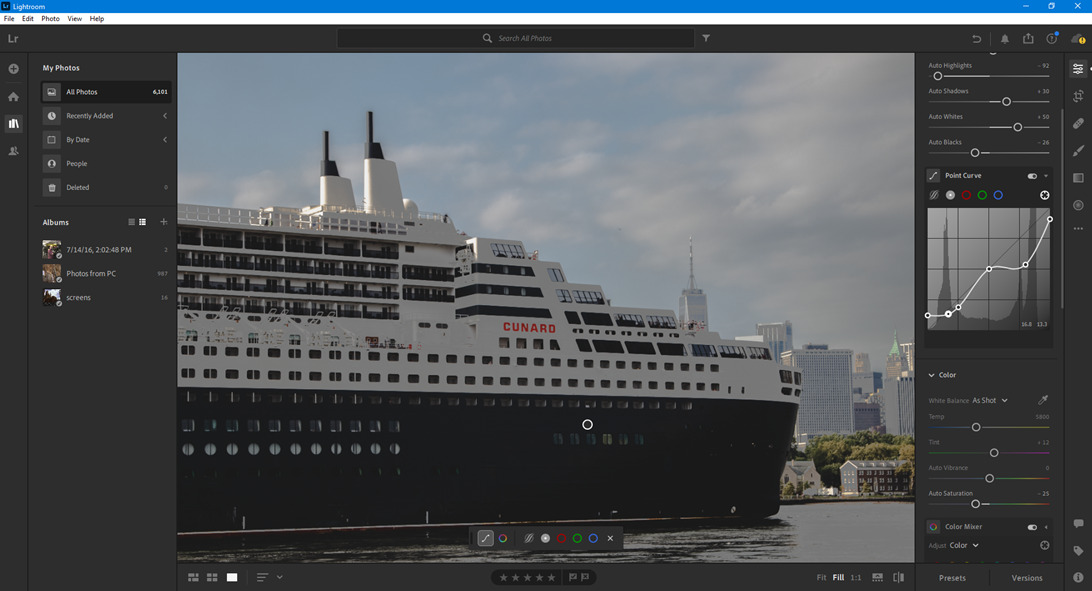1092x591 pixels.
Task: Set zoom to Fill
Action: click(838, 577)
